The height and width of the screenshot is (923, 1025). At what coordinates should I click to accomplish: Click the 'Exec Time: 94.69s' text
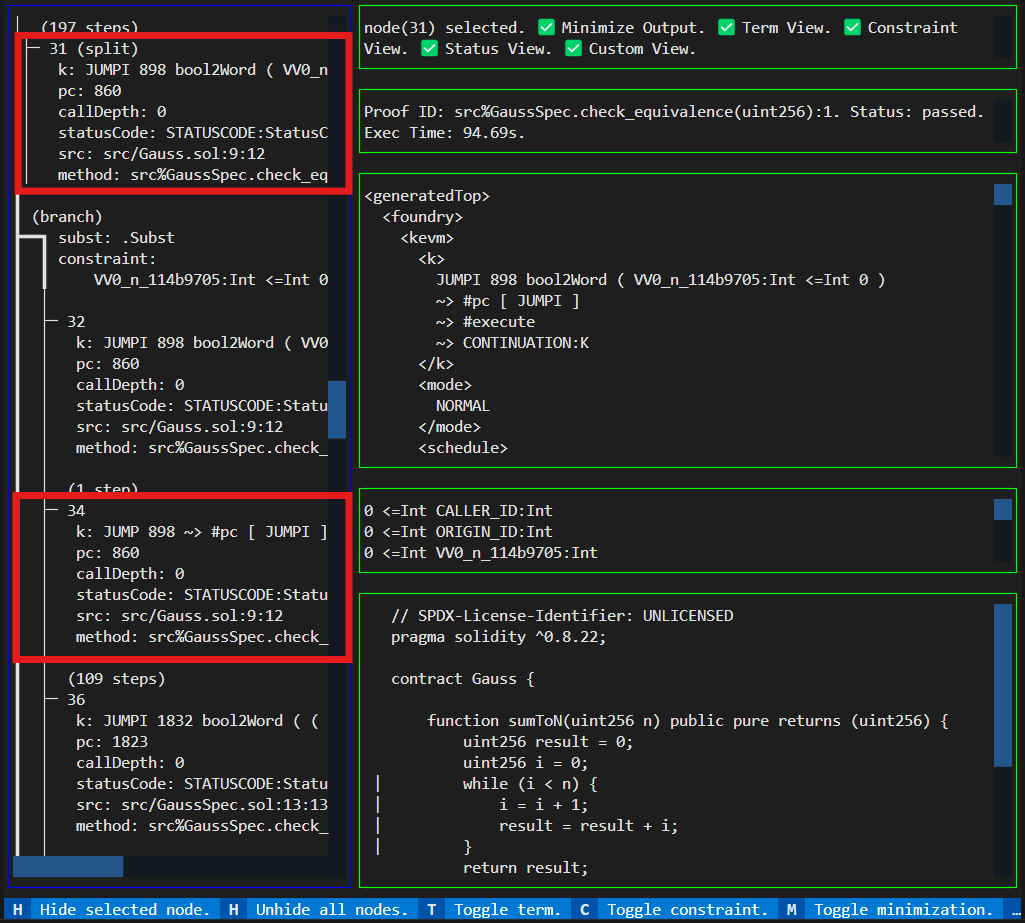click(x=445, y=133)
